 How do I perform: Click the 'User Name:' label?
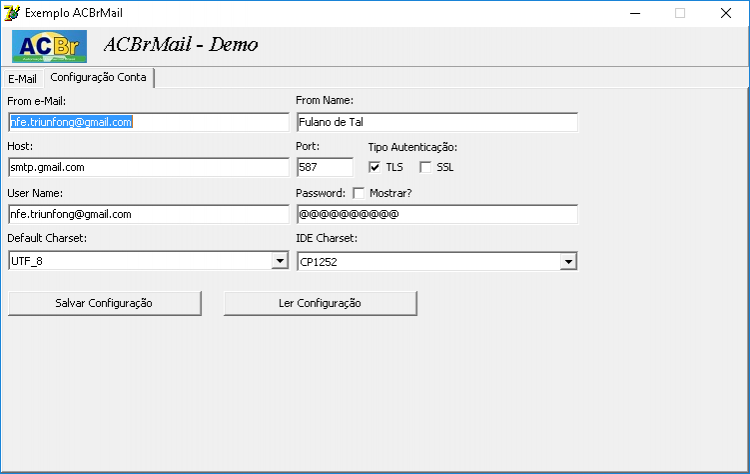pyautogui.click(x=35, y=193)
